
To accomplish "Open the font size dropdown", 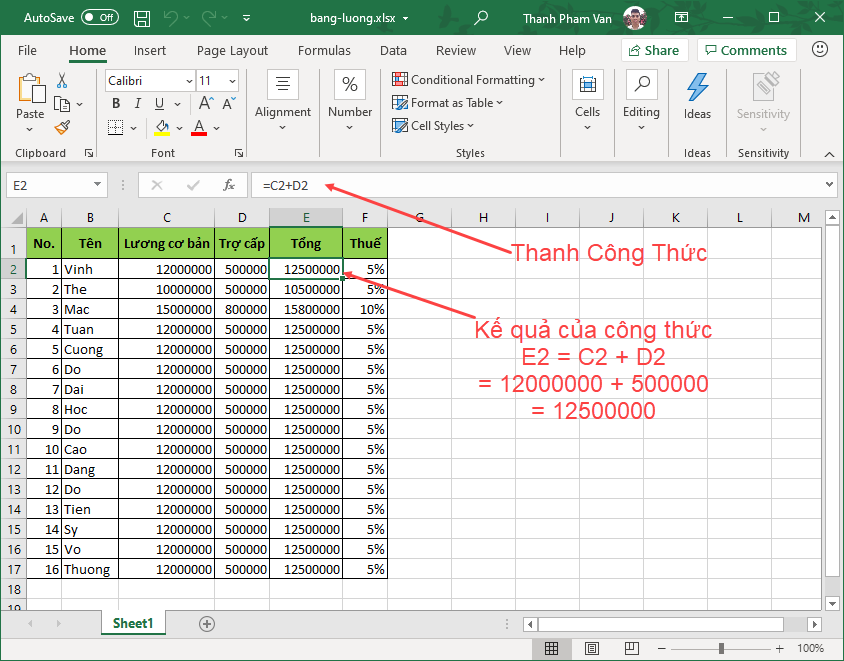I will click(232, 81).
